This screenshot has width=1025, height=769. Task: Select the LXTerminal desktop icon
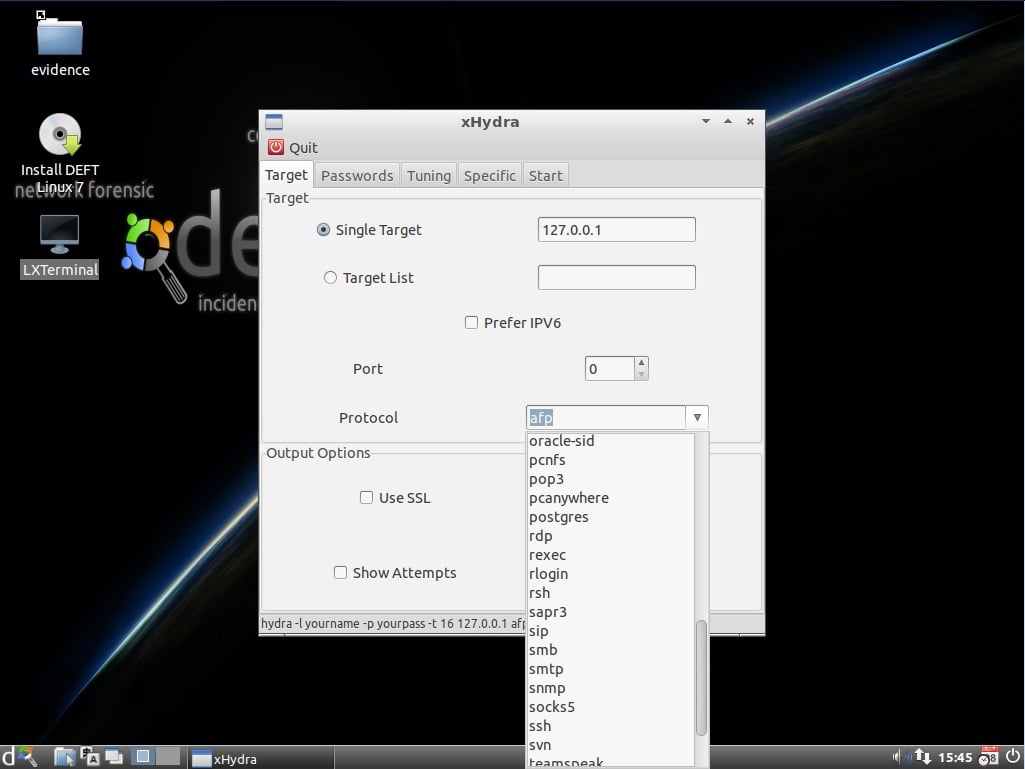(x=59, y=247)
